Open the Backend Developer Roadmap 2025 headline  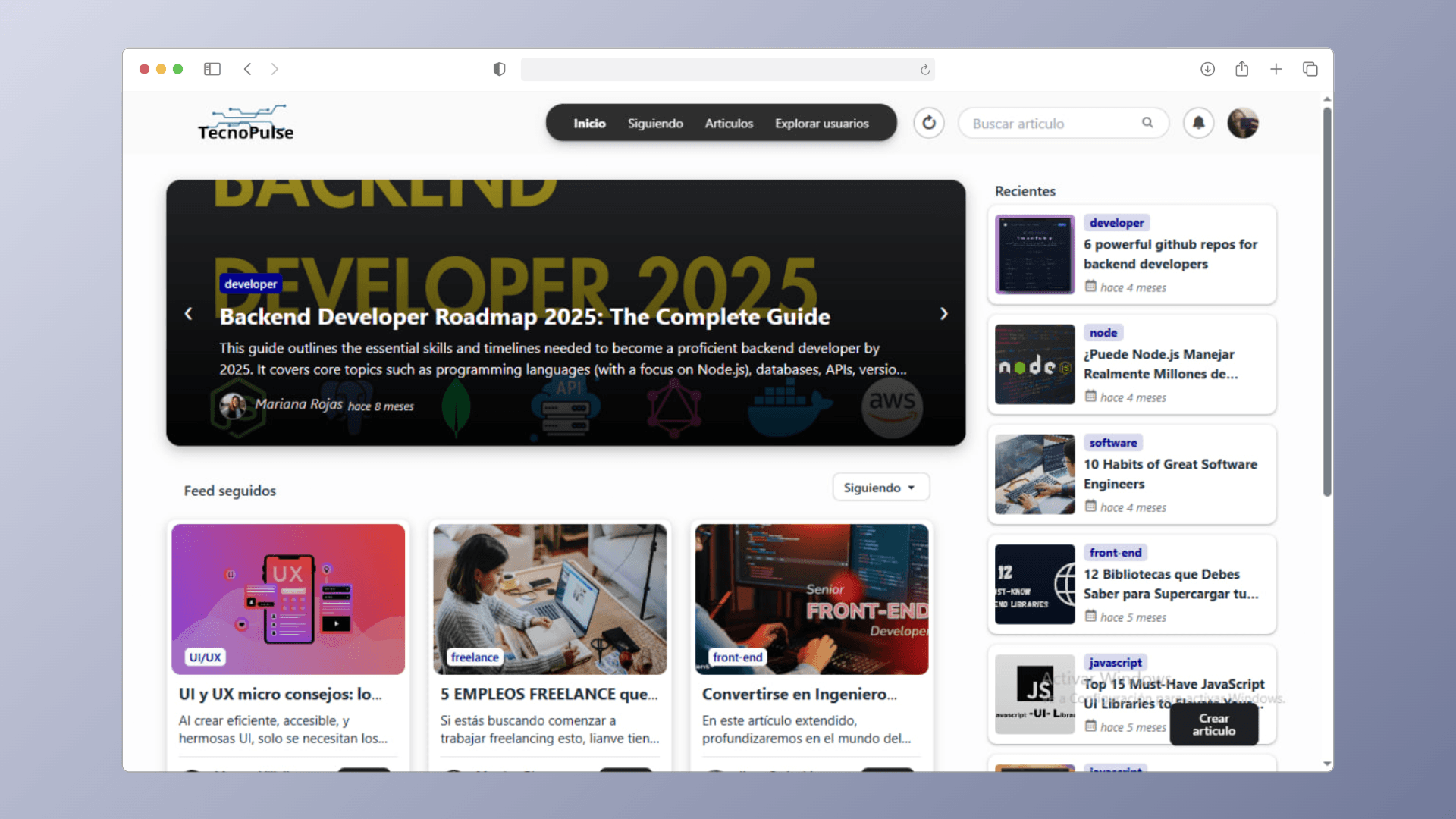525,316
